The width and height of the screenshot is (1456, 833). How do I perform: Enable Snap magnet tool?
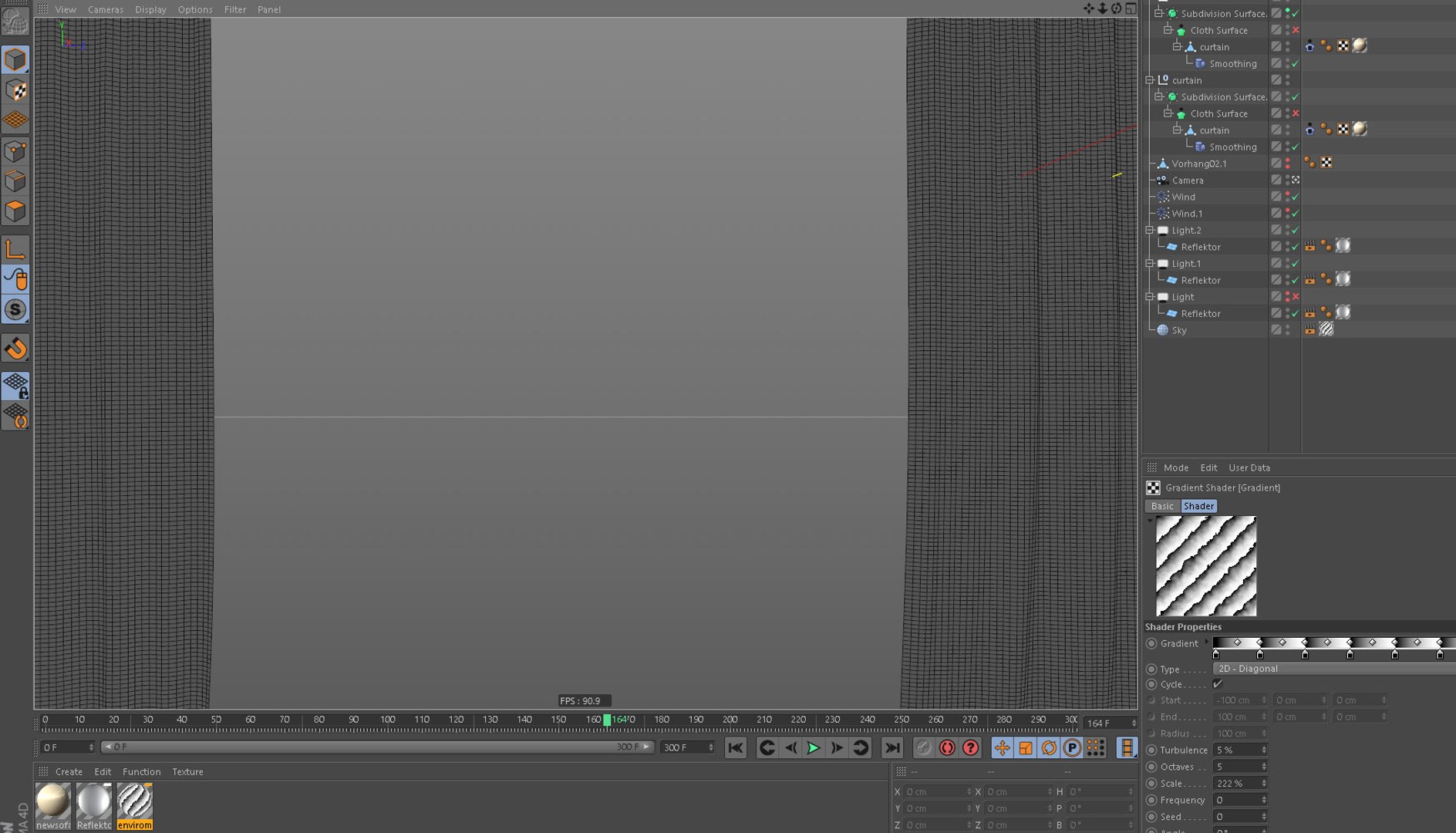click(15, 349)
